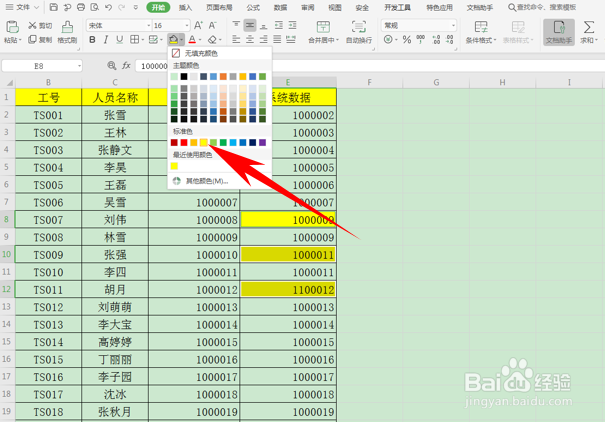
Task: Open the number format 常规 dropdown
Action: tap(453, 25)
